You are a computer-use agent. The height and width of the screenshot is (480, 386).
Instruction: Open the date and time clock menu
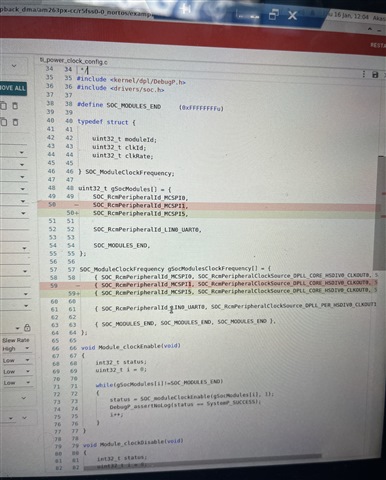point(350,15)
